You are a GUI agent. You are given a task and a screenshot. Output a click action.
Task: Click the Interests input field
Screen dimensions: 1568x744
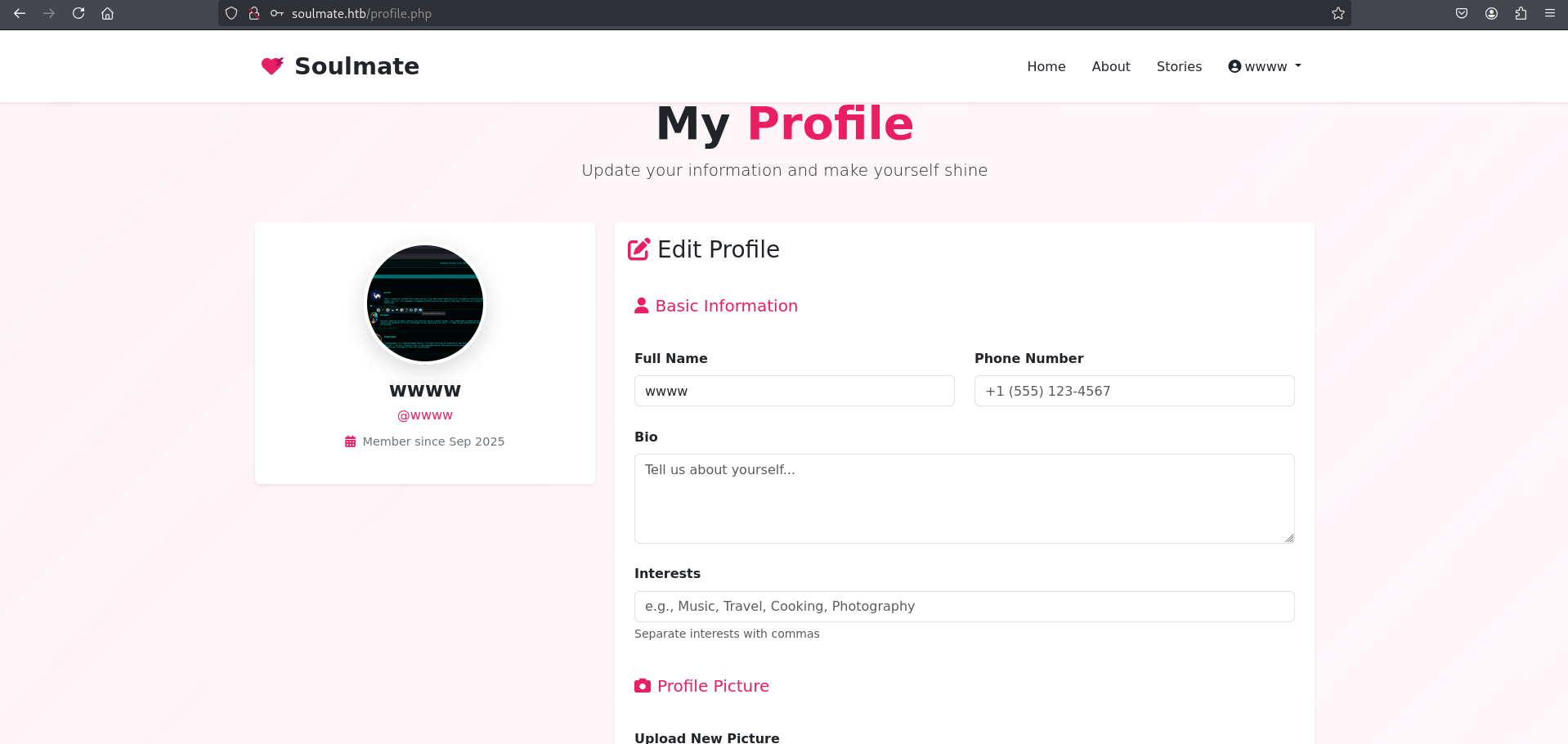[965, 607]
